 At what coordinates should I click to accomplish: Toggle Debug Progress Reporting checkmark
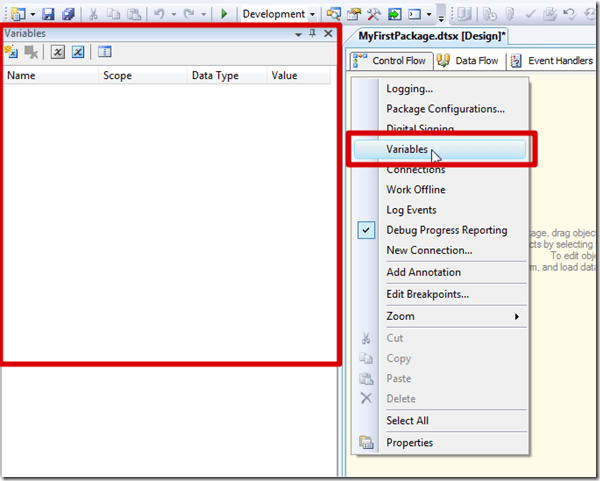tap(366, 230)
